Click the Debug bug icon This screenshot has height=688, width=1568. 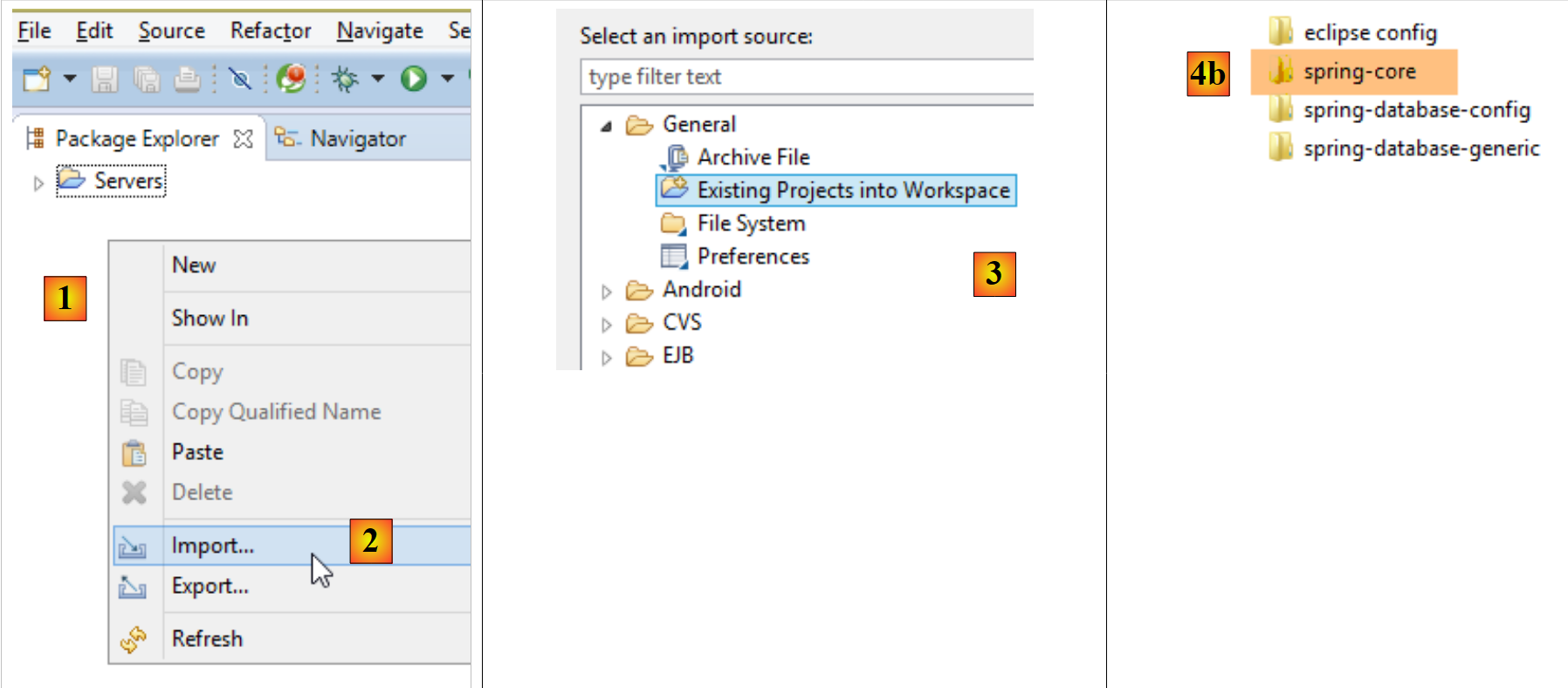click(x=345, y=79)
